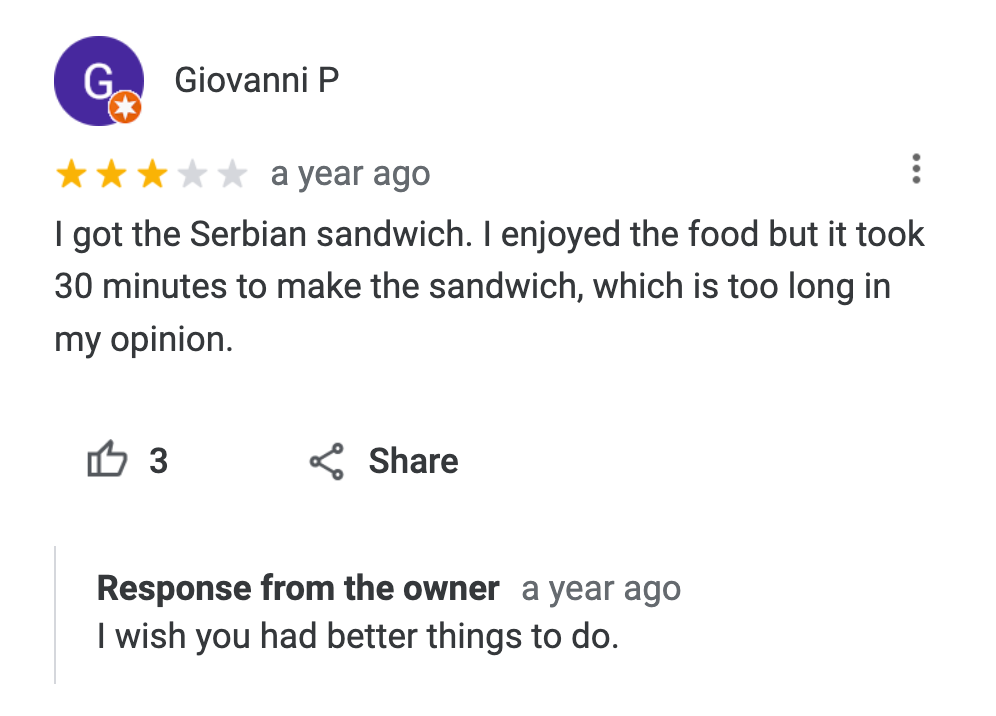Image resolution: width=996 pixels, height=716 pixels.
Task: Click the fourth gray rating star
Action: (192, 174)
